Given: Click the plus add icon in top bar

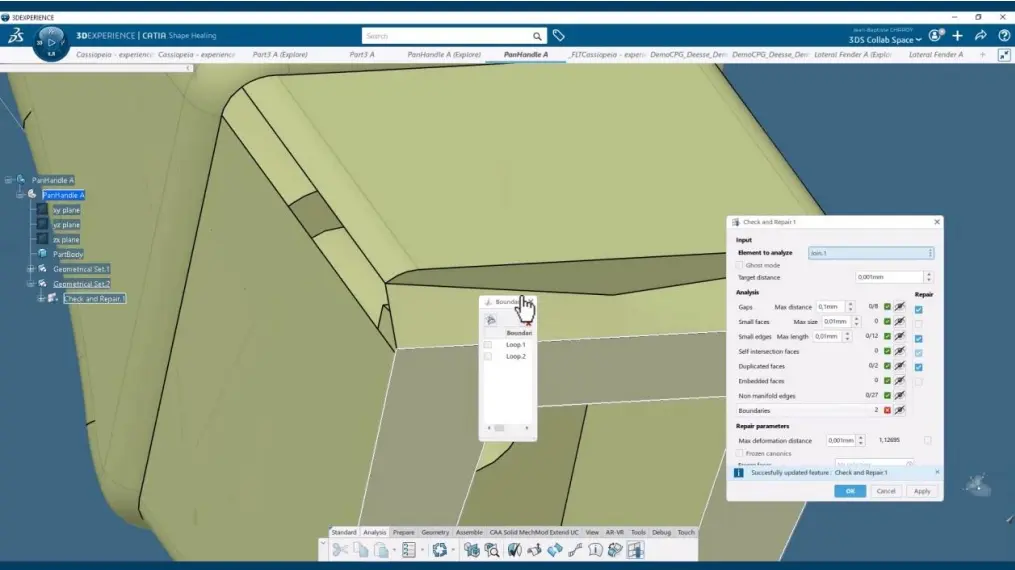Looking at the screenshot, I should click(x=957, y=36).
